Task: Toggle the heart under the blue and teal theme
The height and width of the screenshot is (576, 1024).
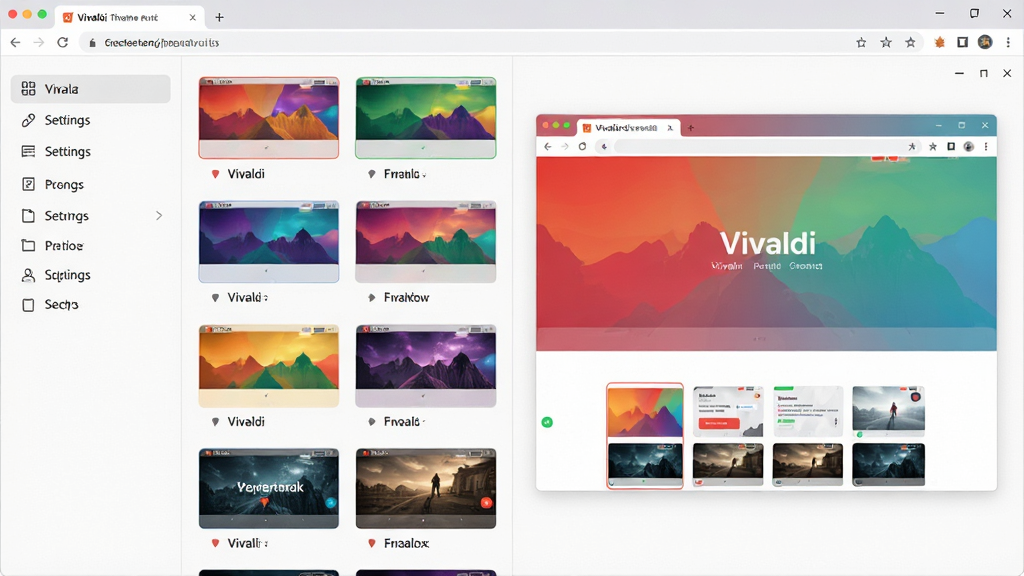Action: [216, 298]
